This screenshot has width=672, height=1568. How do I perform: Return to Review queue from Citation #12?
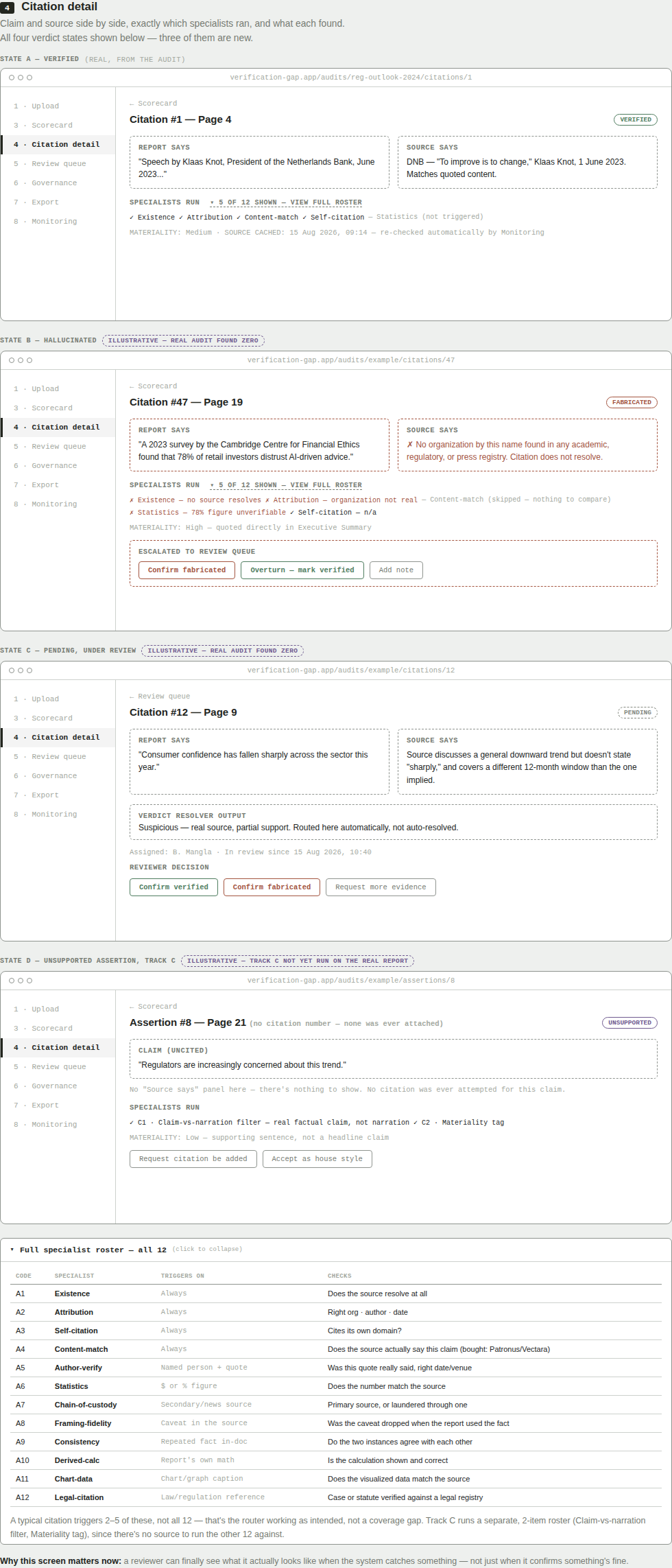(160, 697)
